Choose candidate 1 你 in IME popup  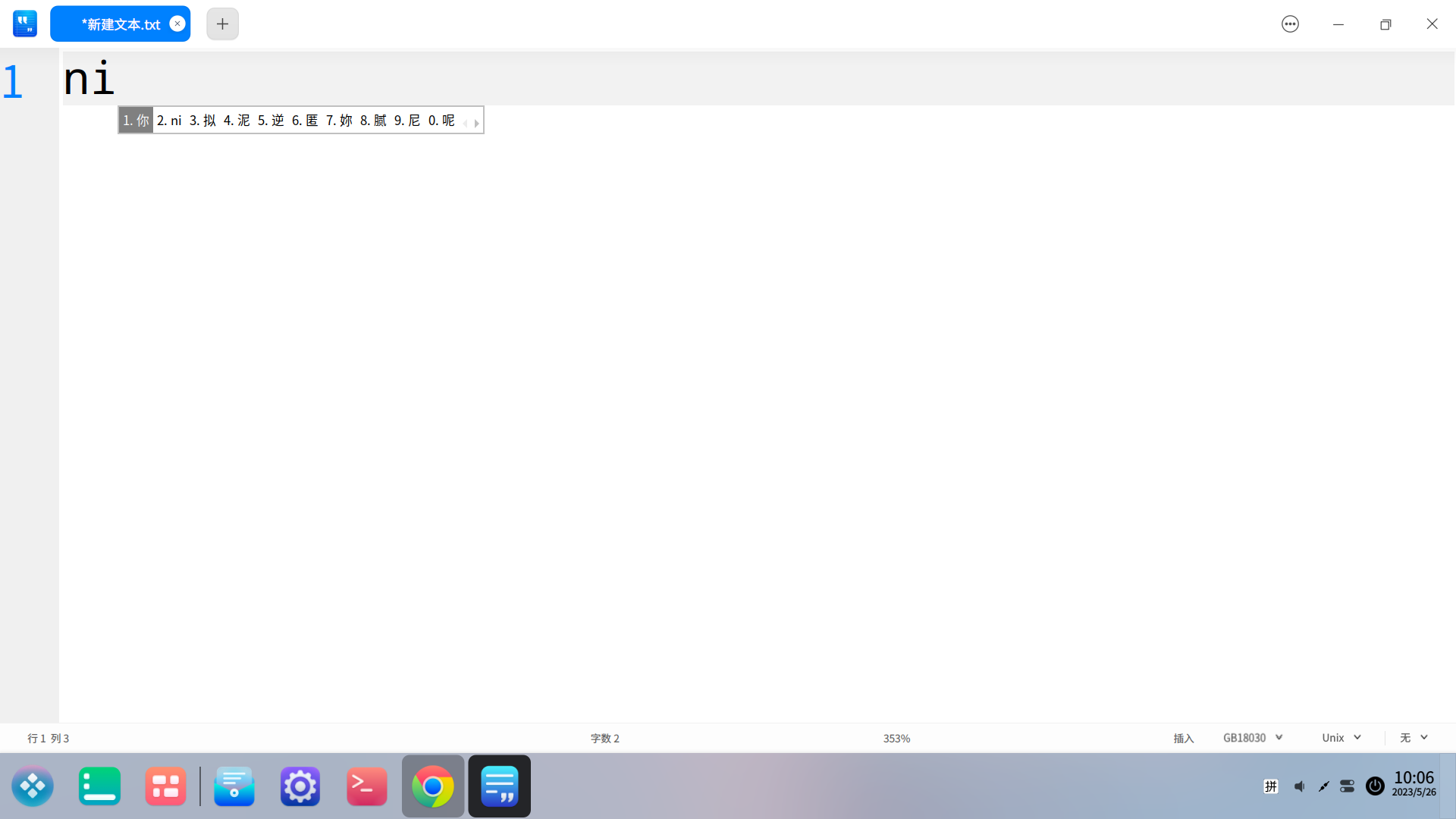coord(136,121)
